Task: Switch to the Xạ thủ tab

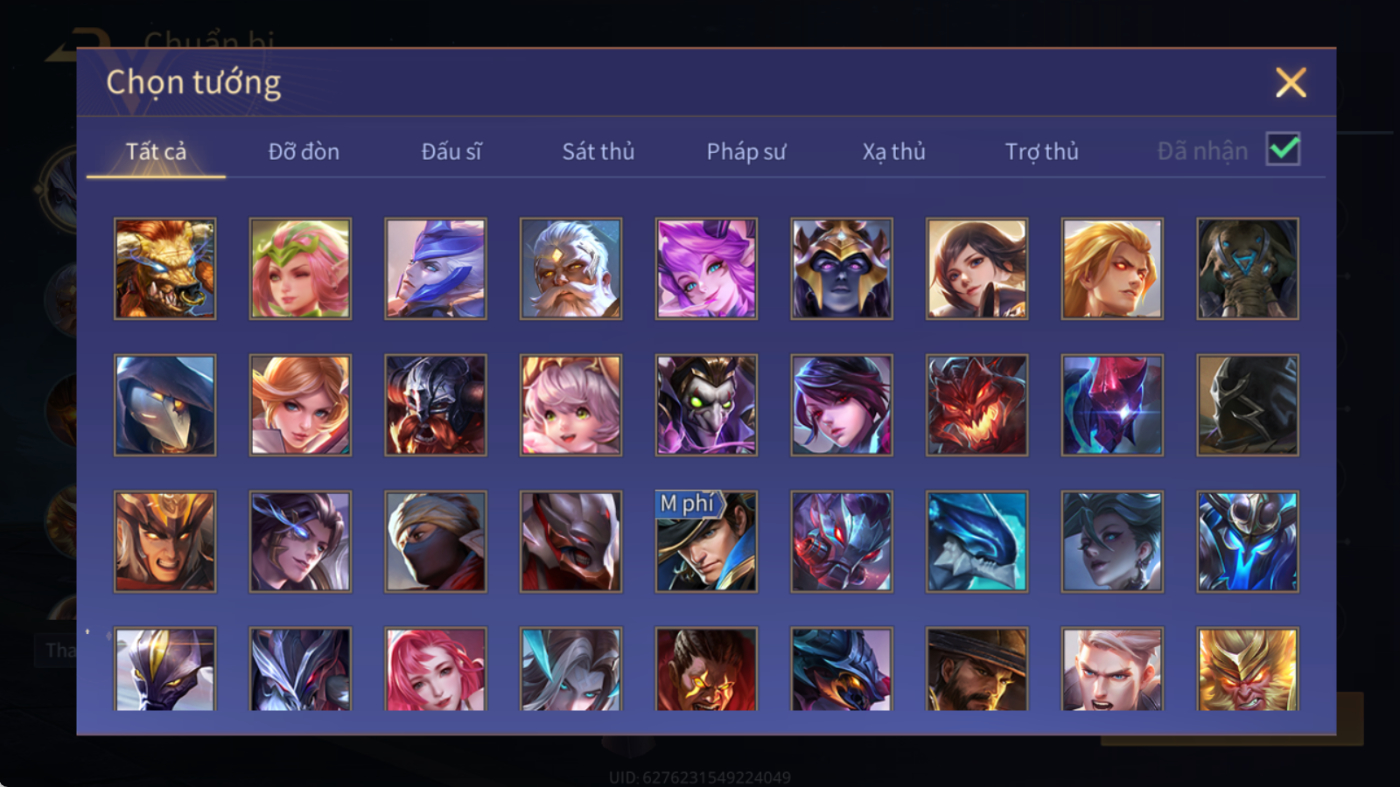Action: click(894, 152)
